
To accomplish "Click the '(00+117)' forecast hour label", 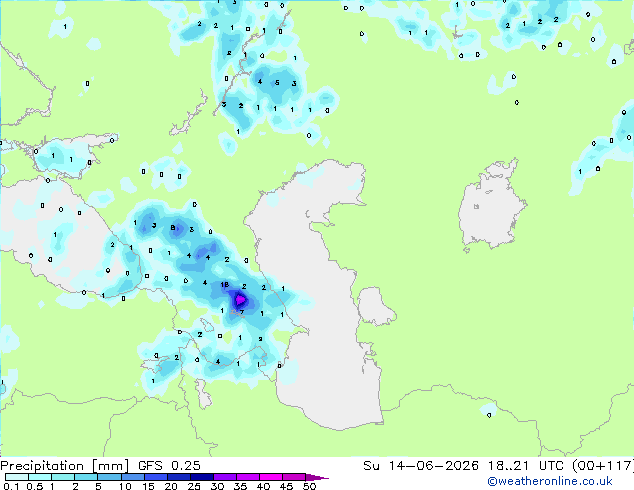I will (x=602, y=466).
